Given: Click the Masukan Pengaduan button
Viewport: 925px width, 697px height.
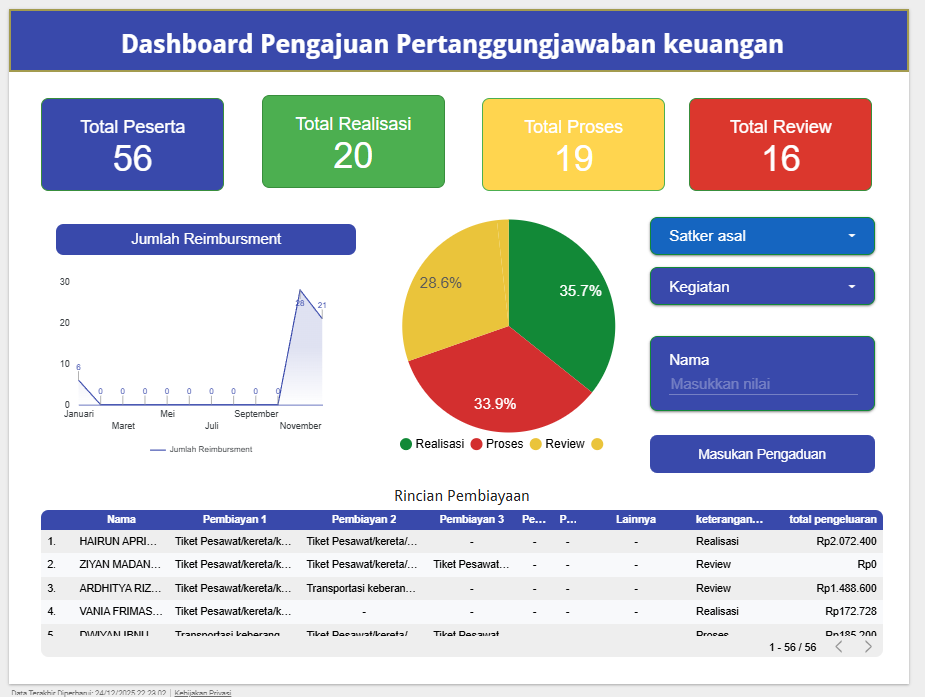Looking at the screenshot, I should click(761, 454).
